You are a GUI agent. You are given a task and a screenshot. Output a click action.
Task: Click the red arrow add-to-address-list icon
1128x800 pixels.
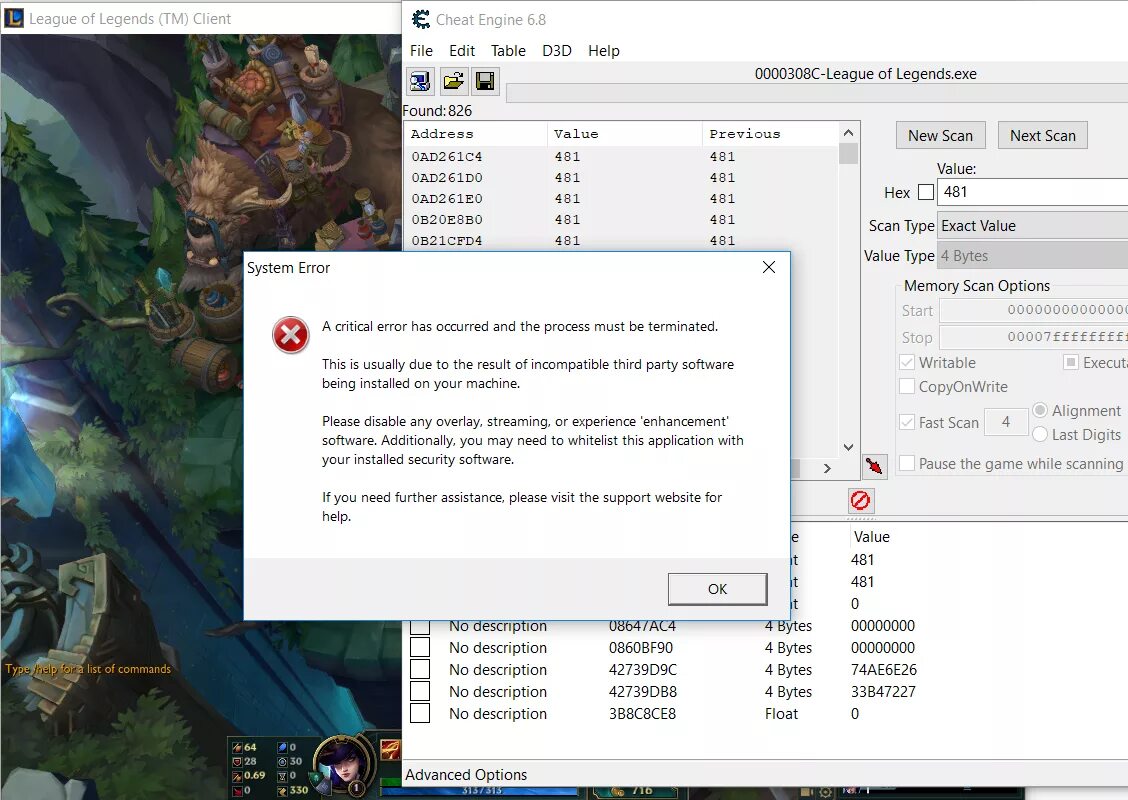(874, 466)
